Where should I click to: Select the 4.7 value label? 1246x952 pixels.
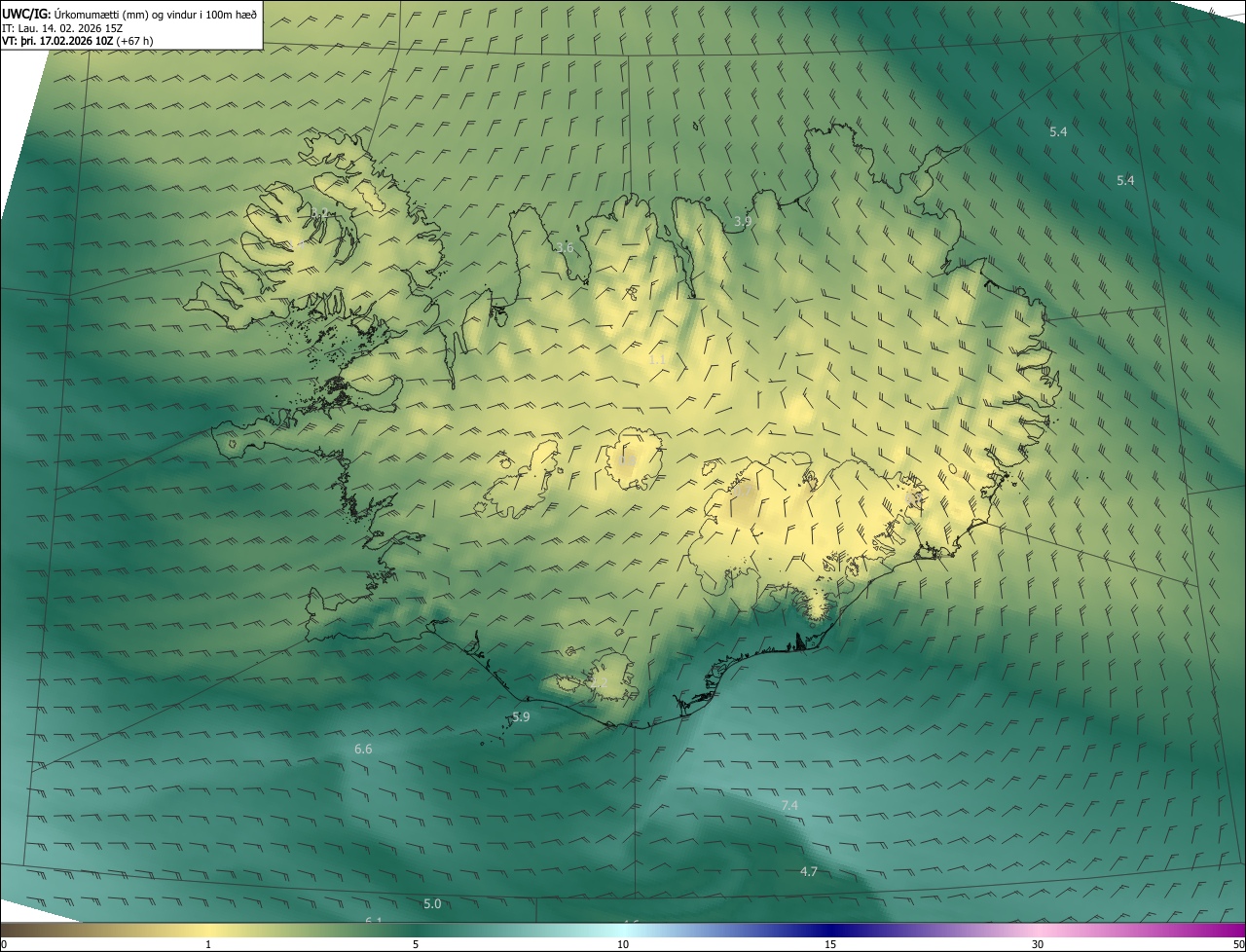(x=808, y=871)
